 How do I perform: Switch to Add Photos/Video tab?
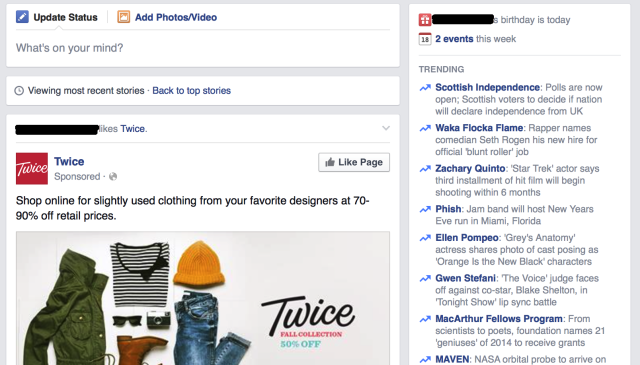(x=167, y=17)
